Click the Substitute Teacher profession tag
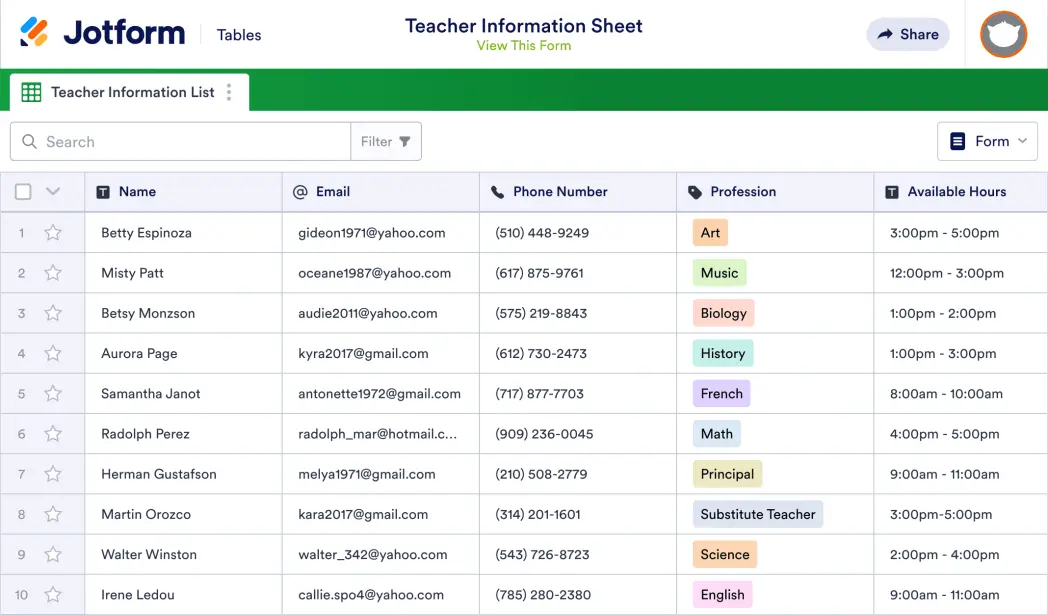 click(x=757, y=514)
